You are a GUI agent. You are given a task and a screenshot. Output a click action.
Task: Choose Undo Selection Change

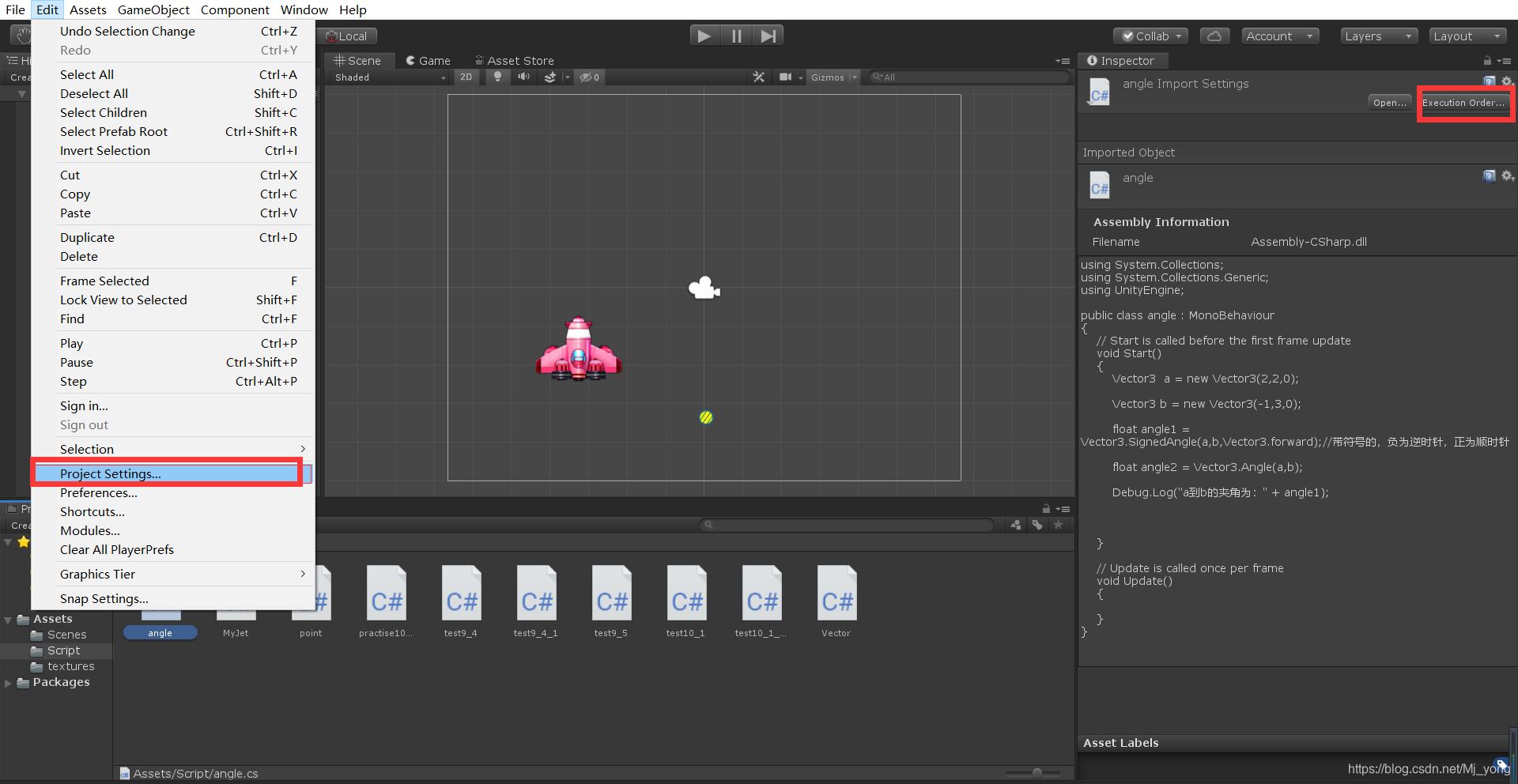(172, 31)
